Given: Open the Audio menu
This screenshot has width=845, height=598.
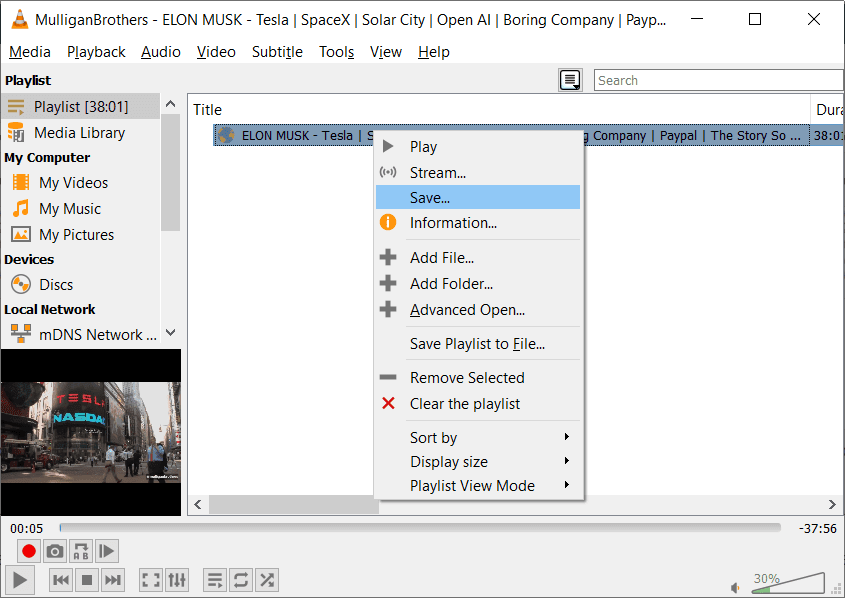Looking at the screenshot, I should coord(161,52).
